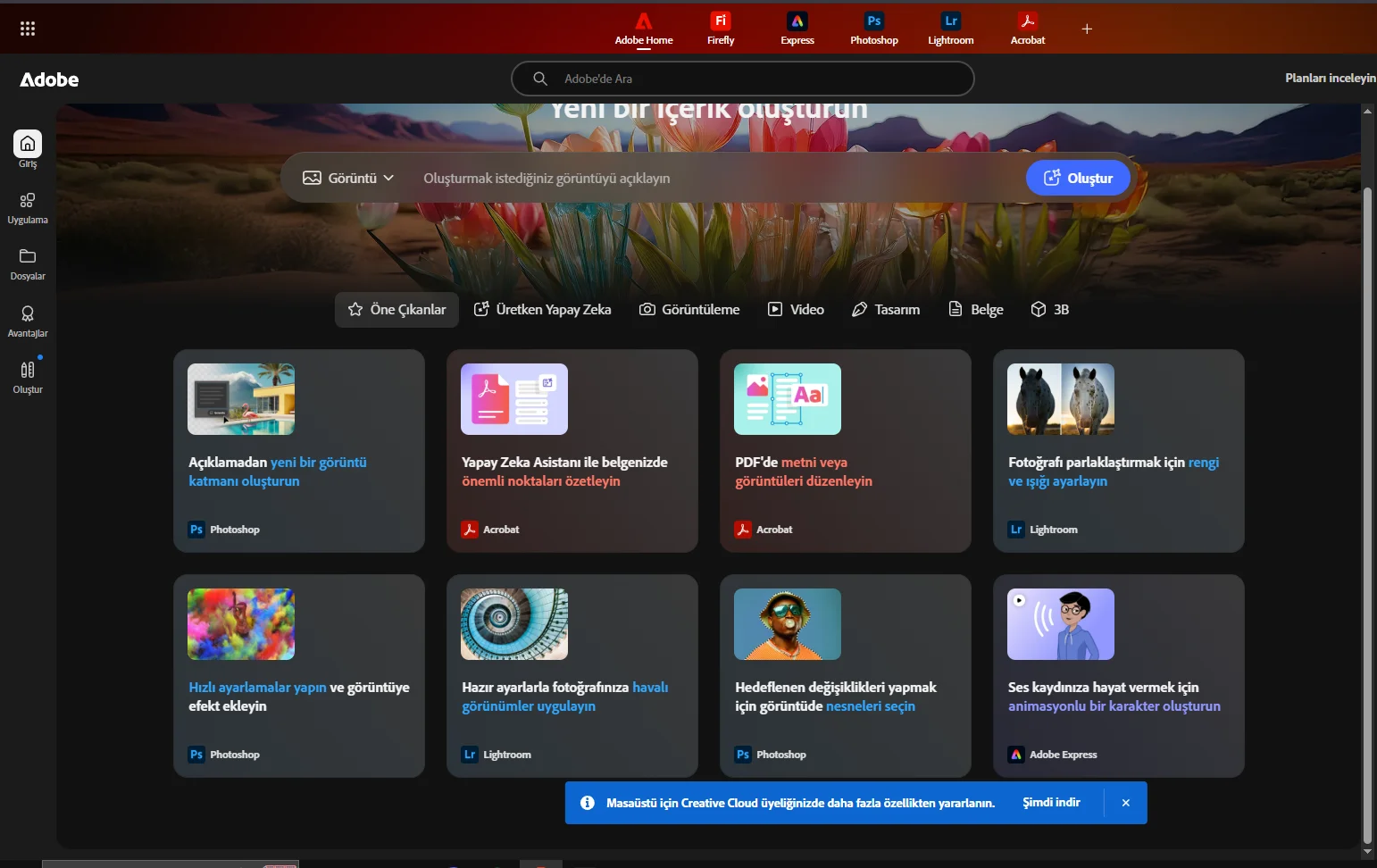Click the PDF text edit thumbnail
The image size is (1377, 868).
click(x=788, y=399)
